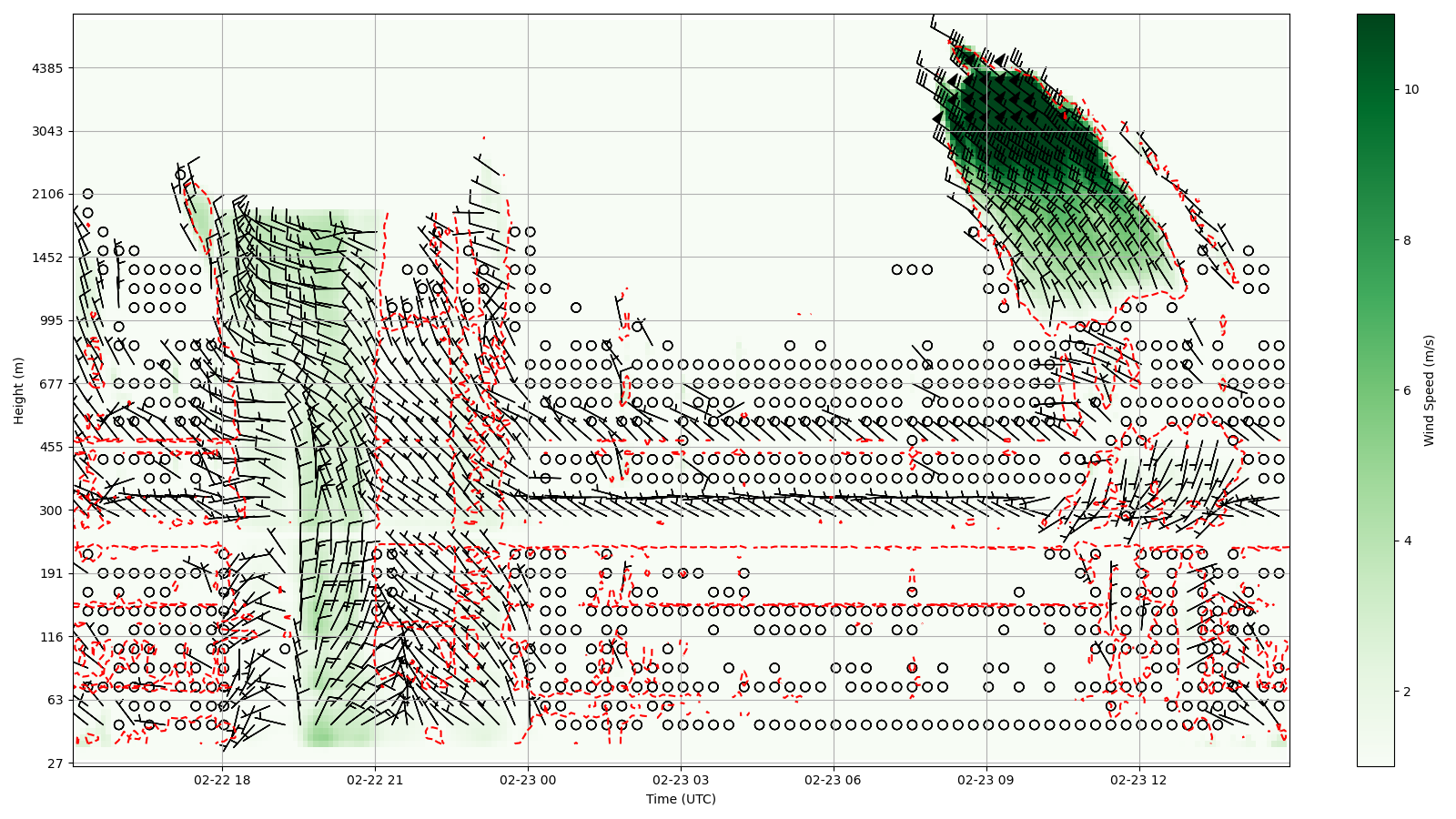This screenshot has width=1456, height=819.
Task: Click the 02-23 09 time tick label
Action: [986, 780]
